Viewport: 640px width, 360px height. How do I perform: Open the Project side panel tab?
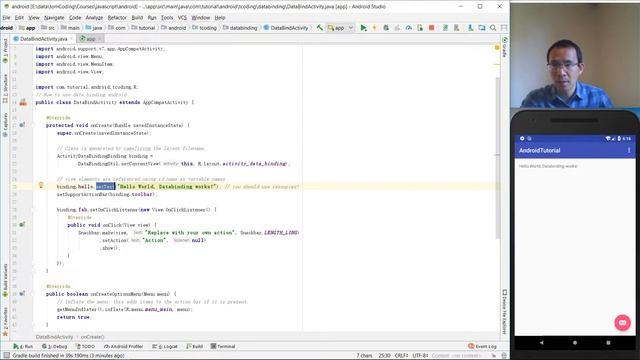[x=5, y=50]
